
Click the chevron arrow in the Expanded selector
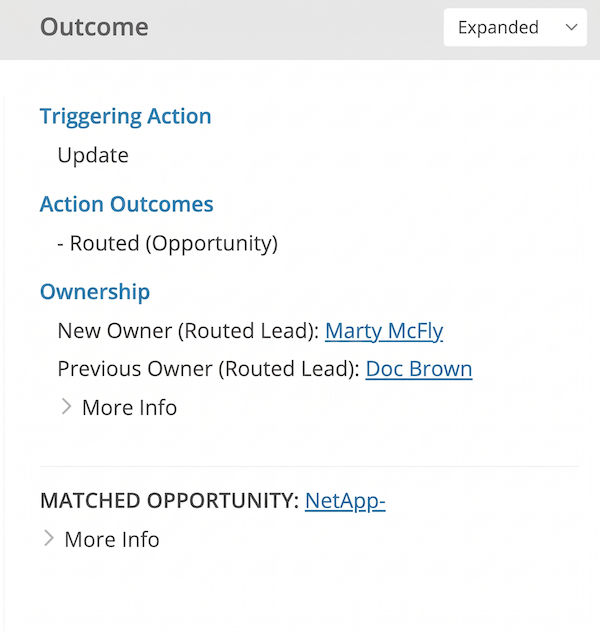tap(571, 28)
